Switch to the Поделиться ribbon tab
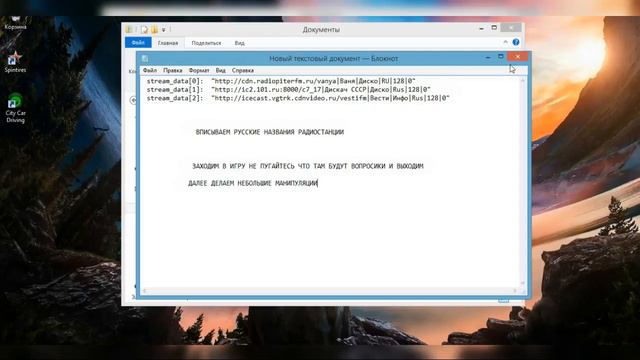This screenshot has width=640, height=360. [206, 43]
